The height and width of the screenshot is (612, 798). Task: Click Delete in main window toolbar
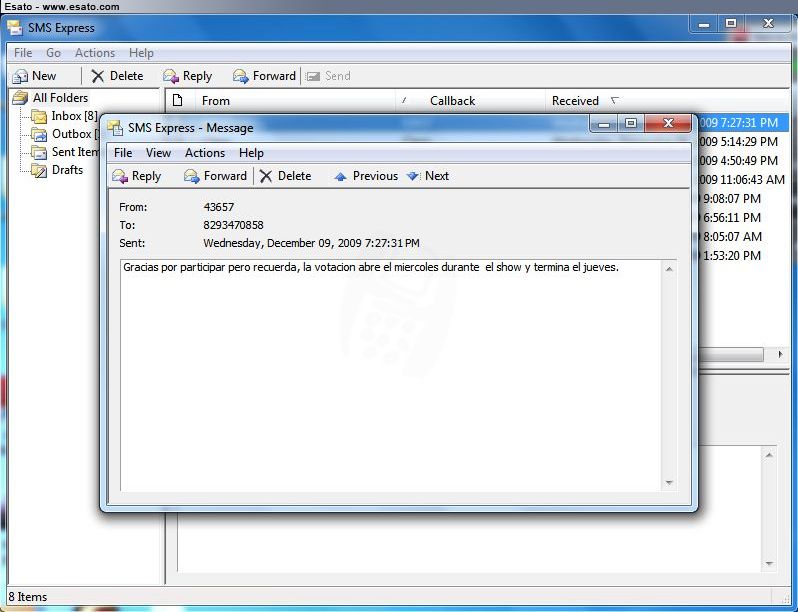click(117, 76)
